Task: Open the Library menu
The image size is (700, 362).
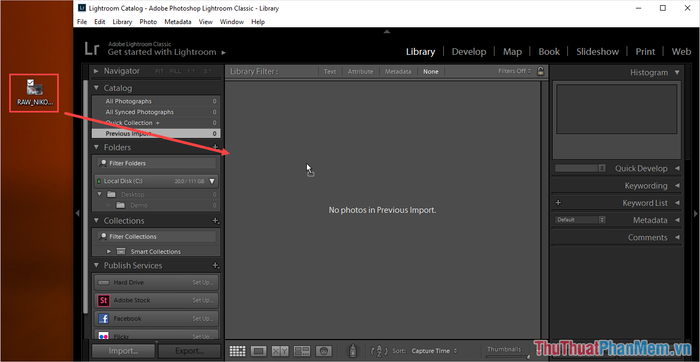Action: coord(122,21)
